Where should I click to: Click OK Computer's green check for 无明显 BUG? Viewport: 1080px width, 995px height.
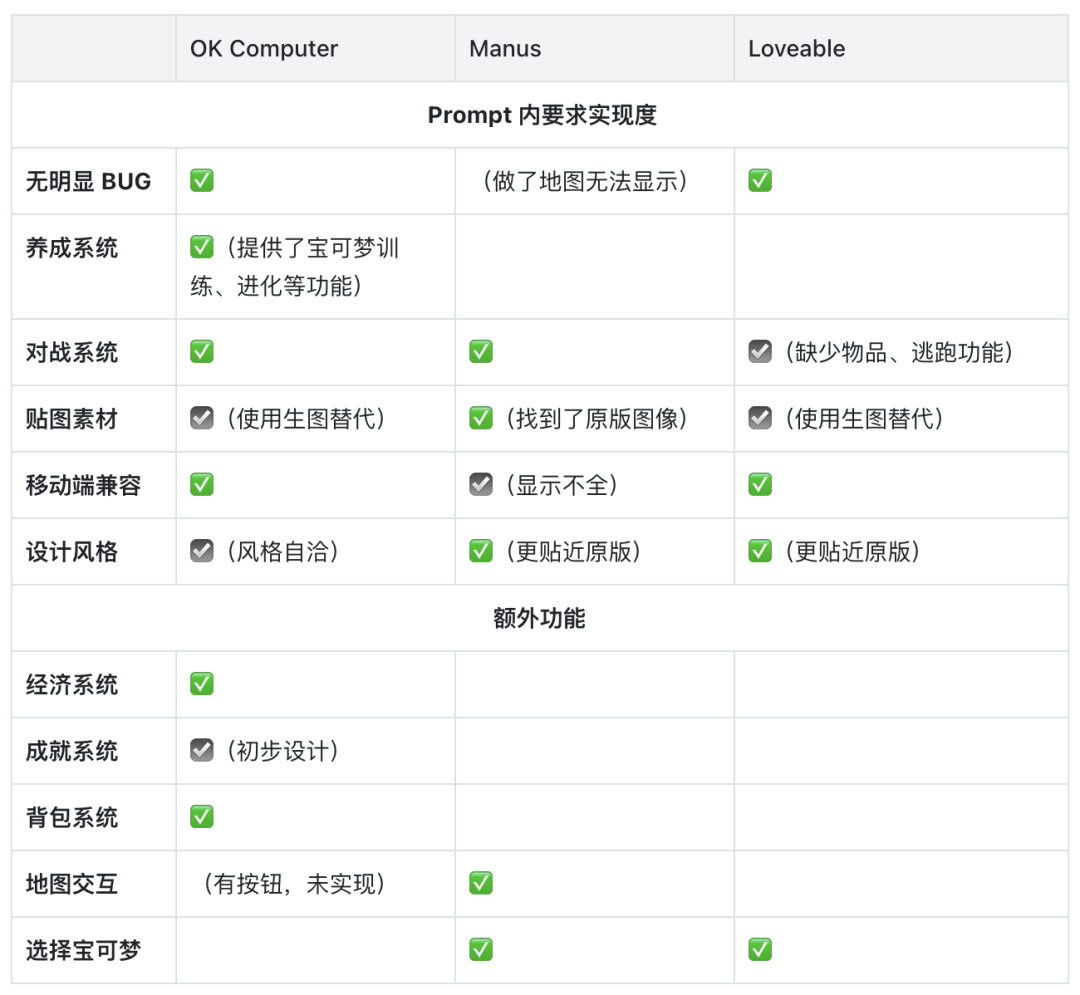click(x=202, y=181)
